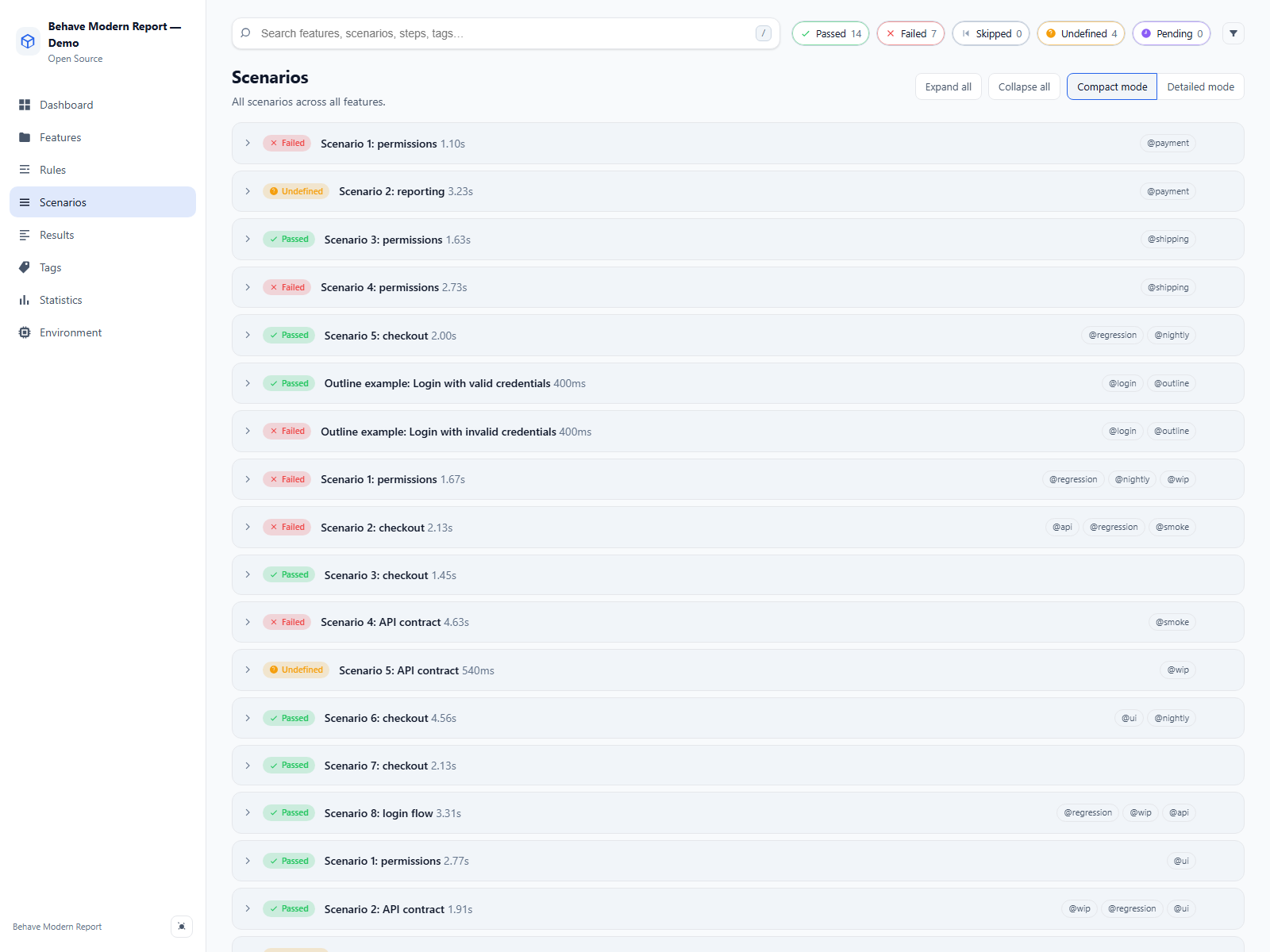Click the Tags label icon
This screenshot has height=952, width=1270.
tap(25, 267)
